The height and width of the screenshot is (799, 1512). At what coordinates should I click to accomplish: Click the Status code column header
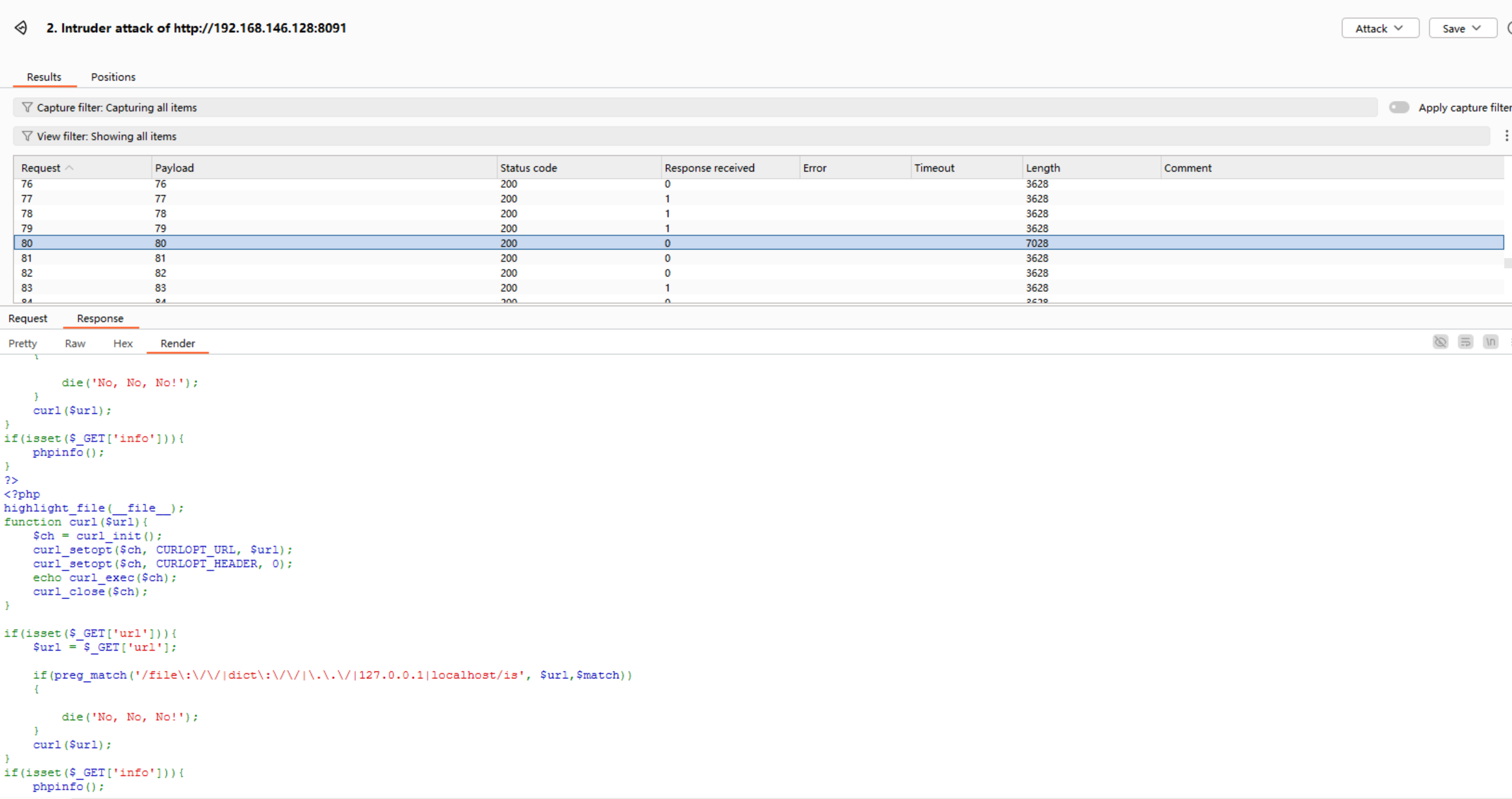click(x=528, y=168)
